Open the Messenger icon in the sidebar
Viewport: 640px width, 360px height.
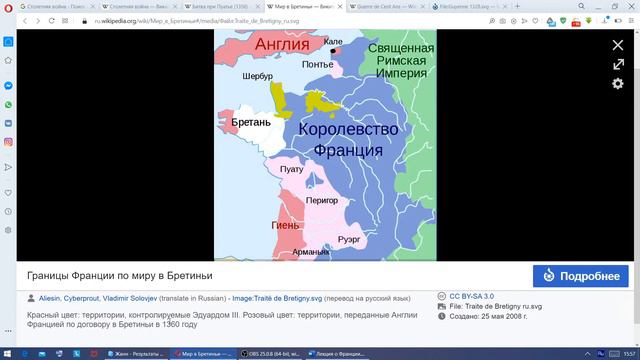tap(8, 86)
